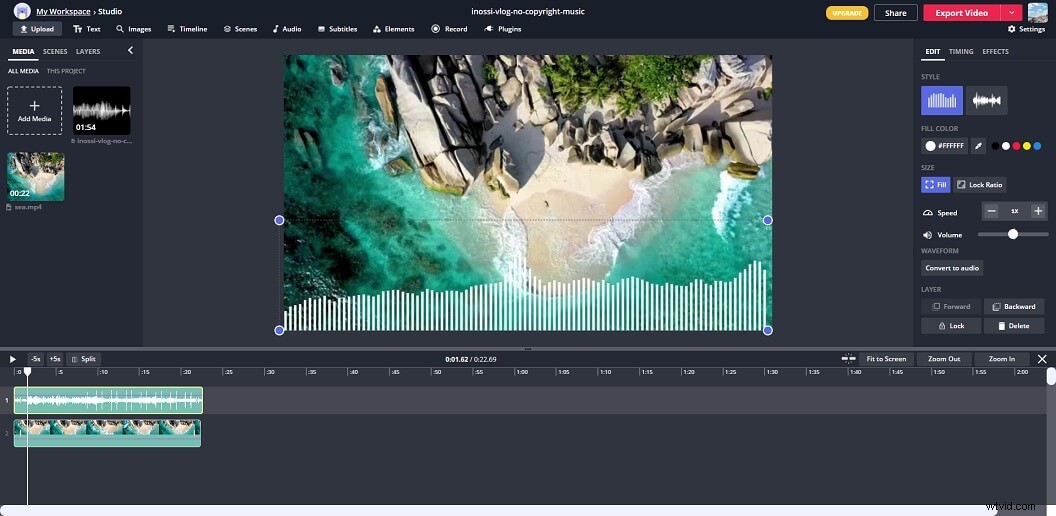Click the volume speaker icon
This screenshot has height=516, width=1056.
point(927,235)
